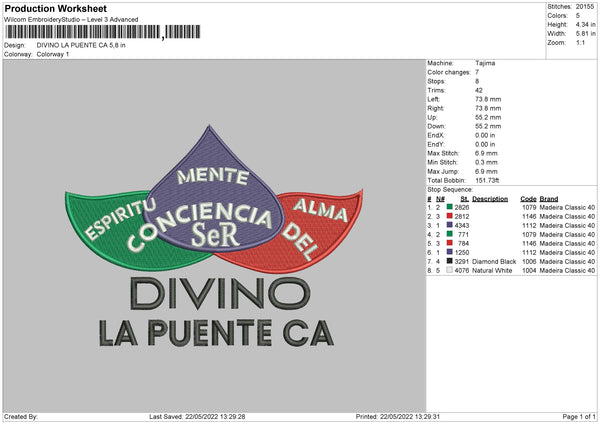600x424 pixels.
Task: Click the Colors value 5
Action: 578,16
